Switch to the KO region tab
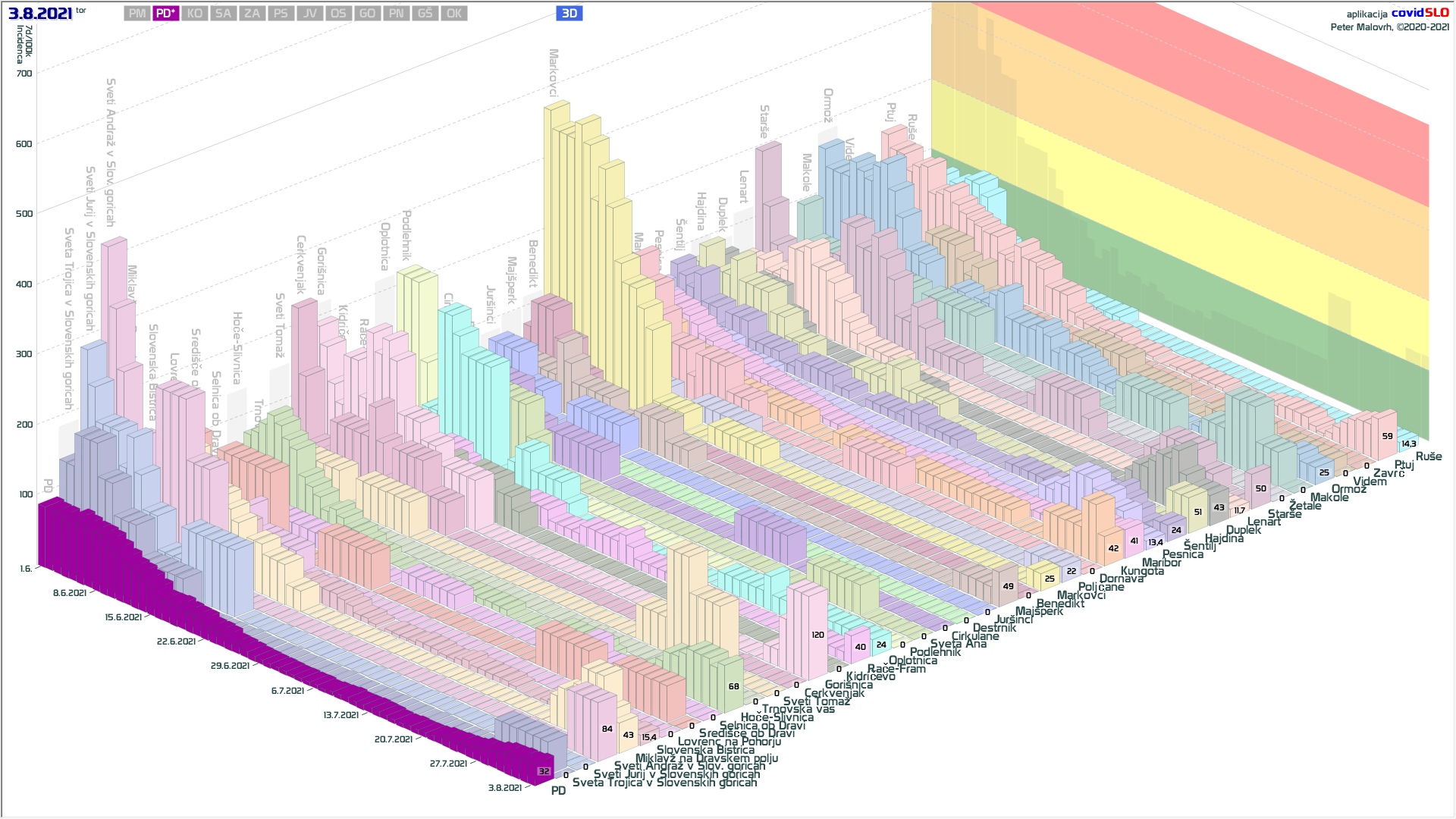1456x819 pixels. point(195,14)
